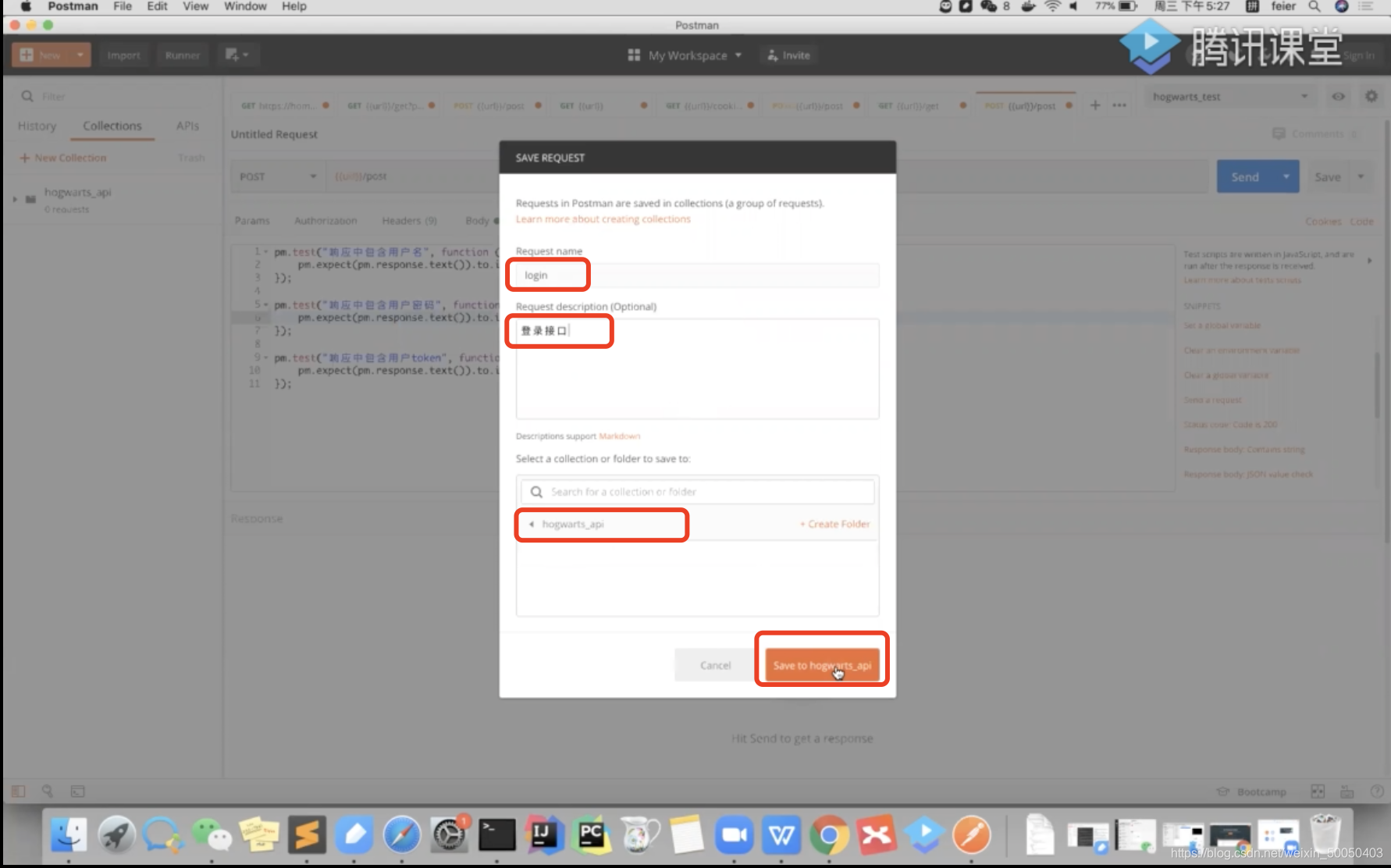
Task: Open environment quick look eye icon
Action: point(1339,96)
